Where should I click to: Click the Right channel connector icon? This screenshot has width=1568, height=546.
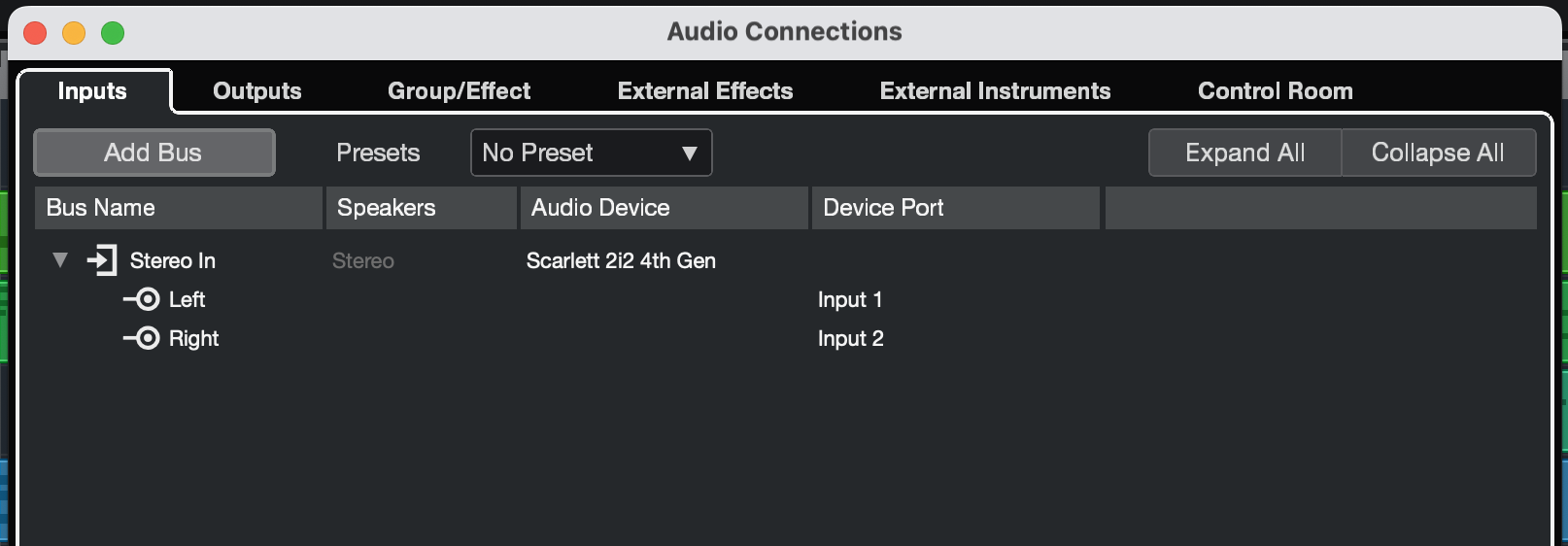(x=142, y=338)
